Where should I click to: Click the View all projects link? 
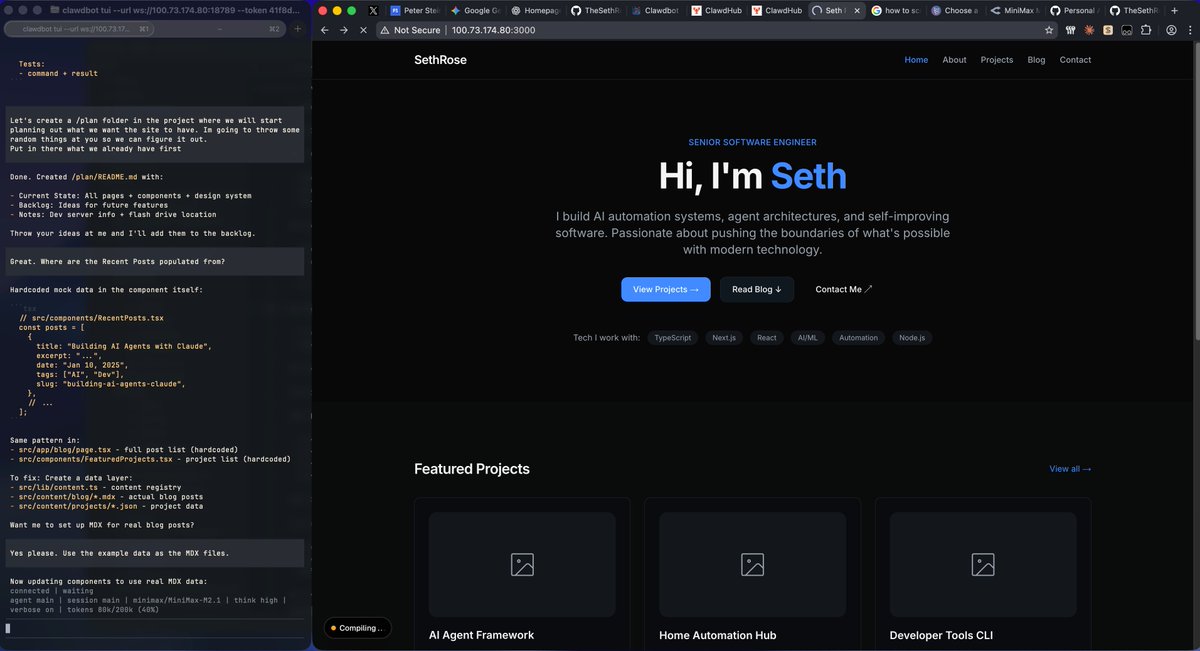[1070, 469]
